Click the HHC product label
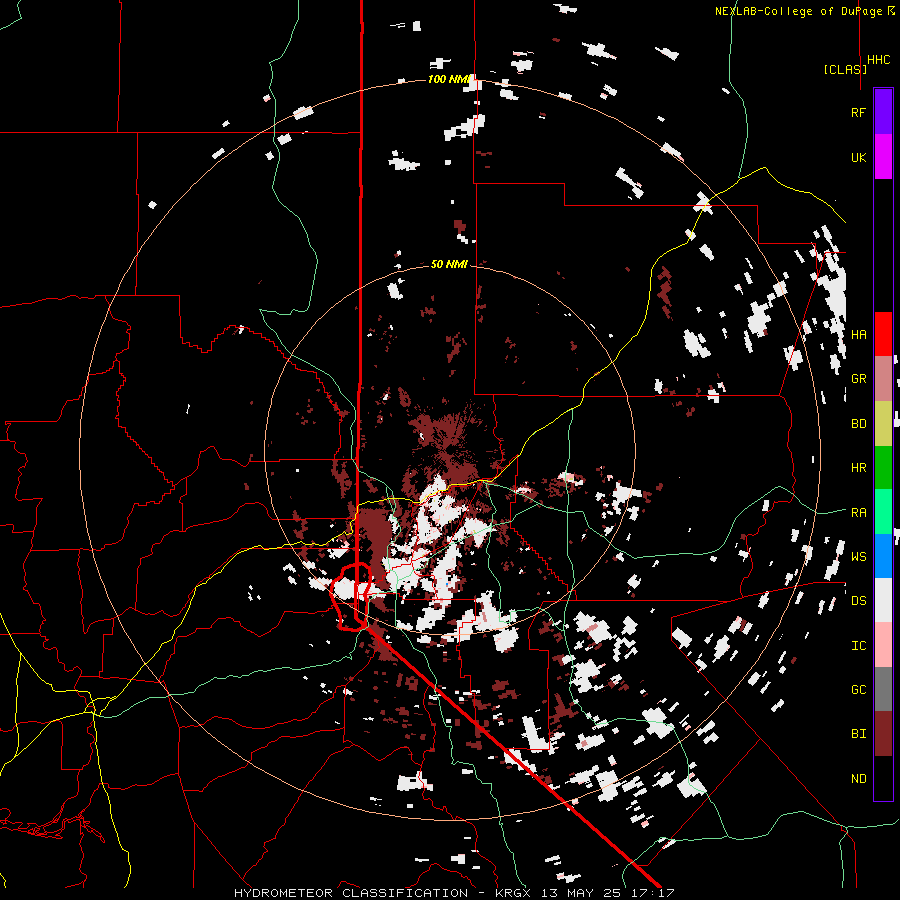900x900 pixels. click(x=879, y=60)
